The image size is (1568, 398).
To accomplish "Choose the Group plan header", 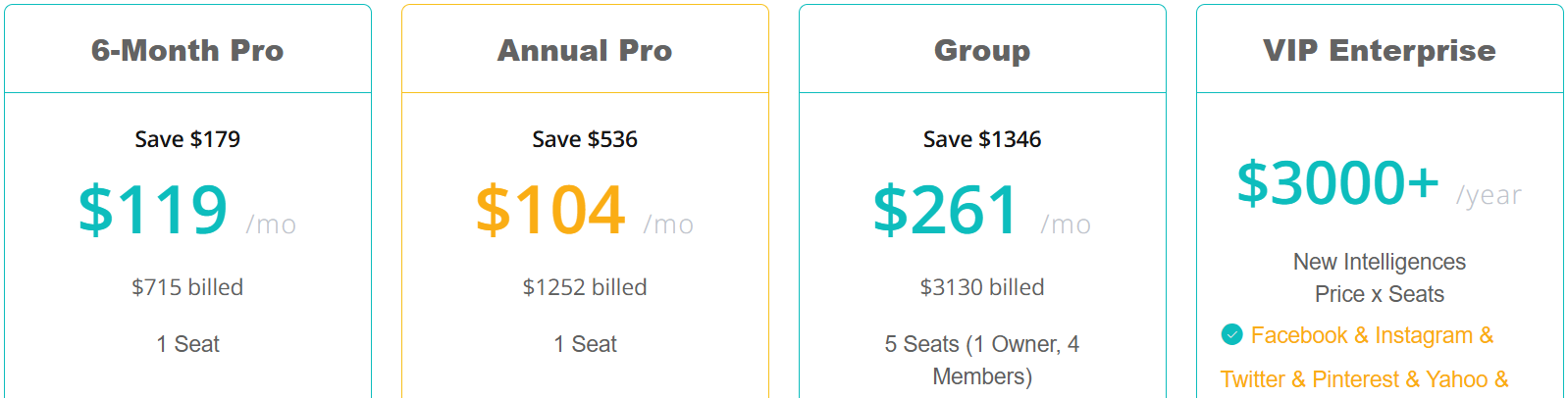I will pos(982,50).
